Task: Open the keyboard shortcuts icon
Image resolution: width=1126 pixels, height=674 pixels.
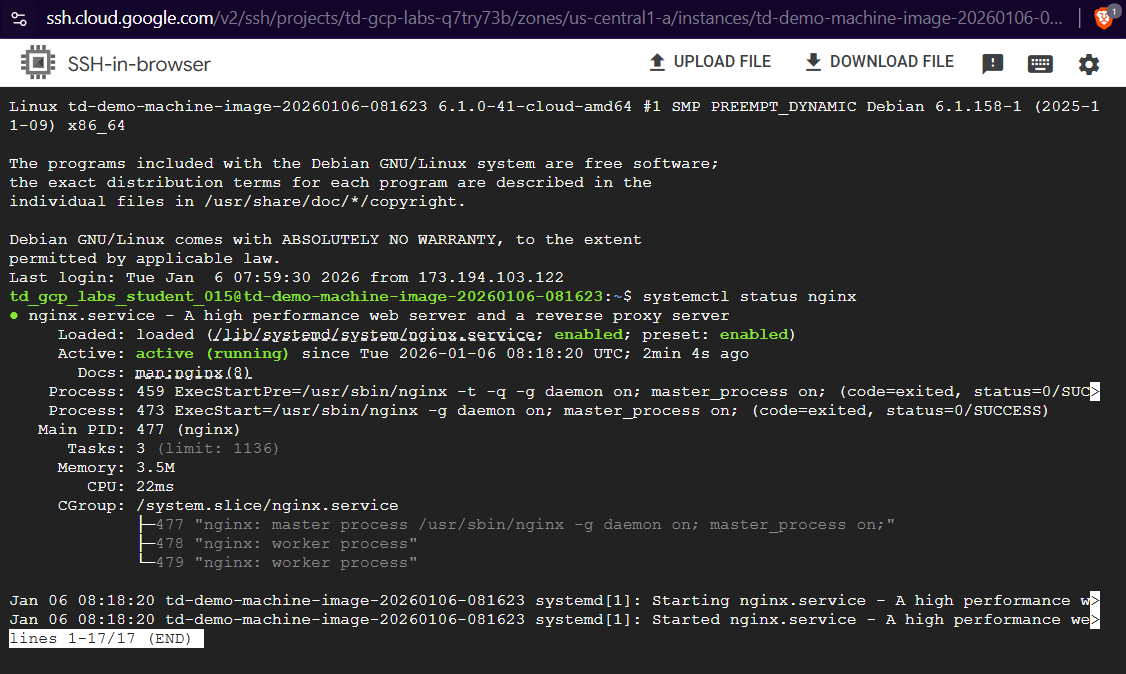Action: [x=1040, y=64]
